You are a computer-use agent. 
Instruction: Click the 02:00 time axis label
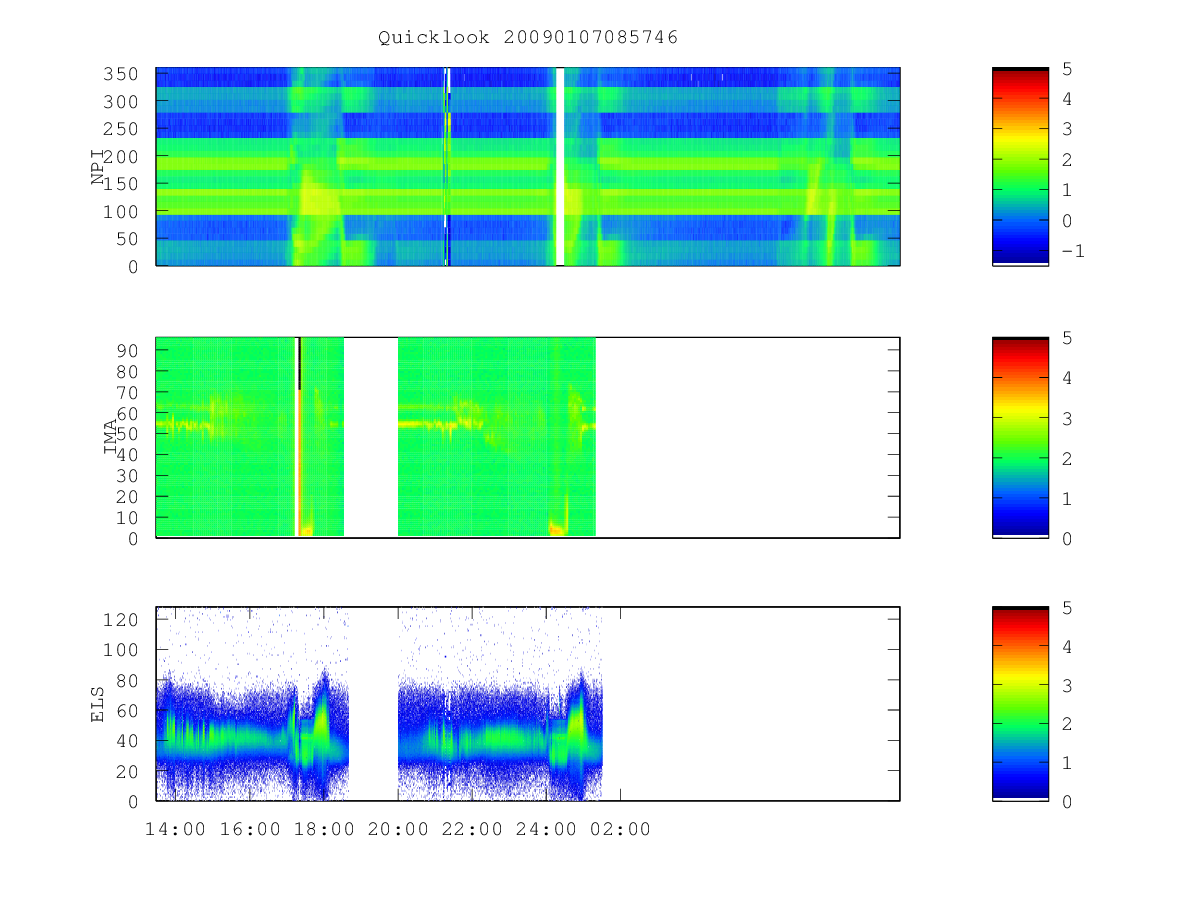620,830
